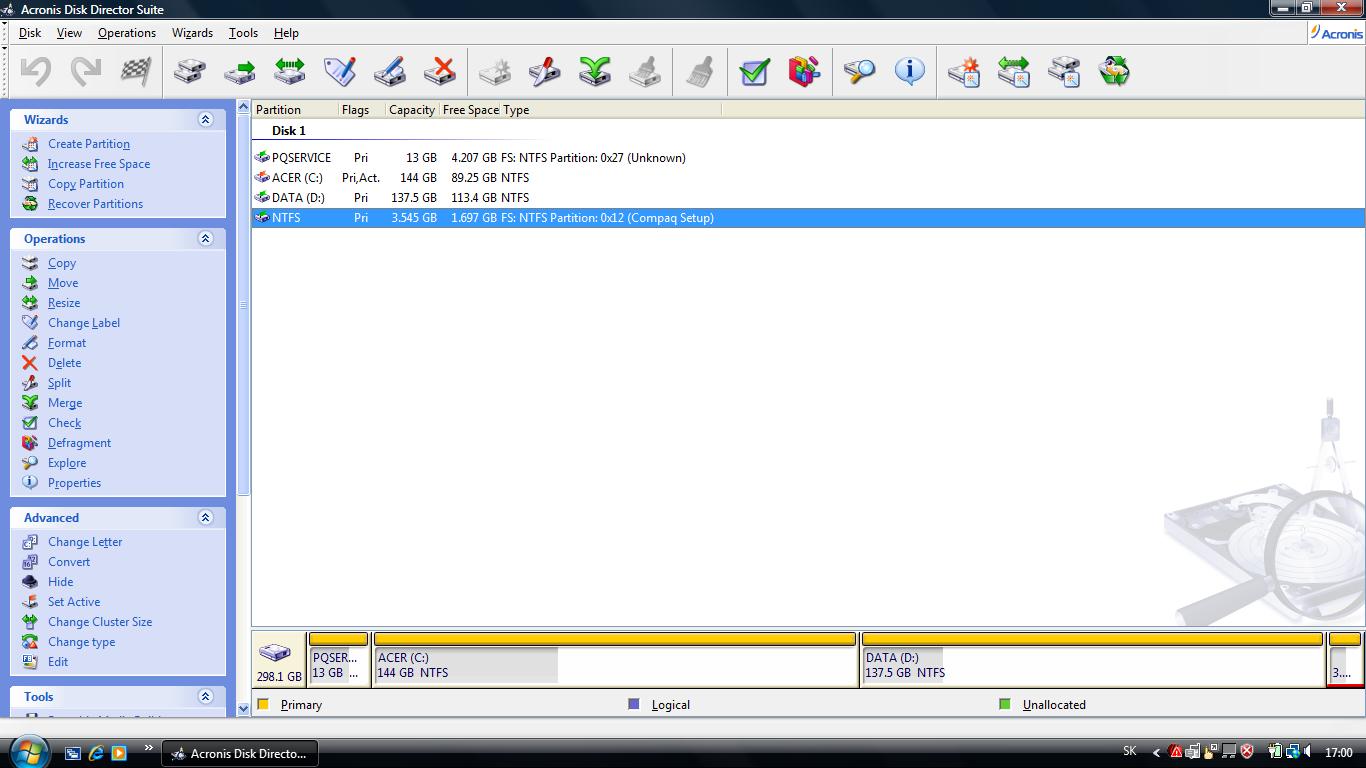Screen dimensions: 1366x768
Task: Collapse the Advanced panel
Action: (206, 517)
